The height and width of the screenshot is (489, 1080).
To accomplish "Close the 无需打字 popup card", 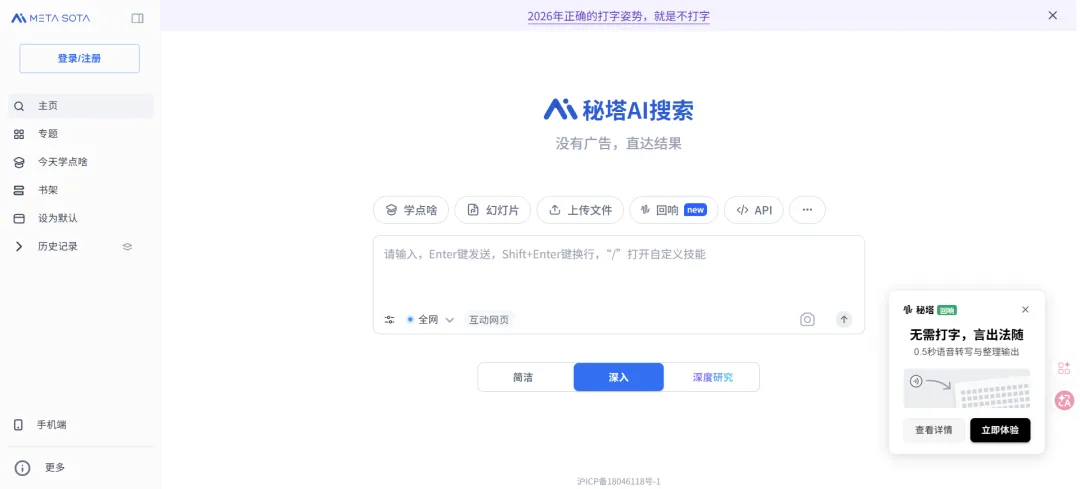I will [x=1025, y=310].
